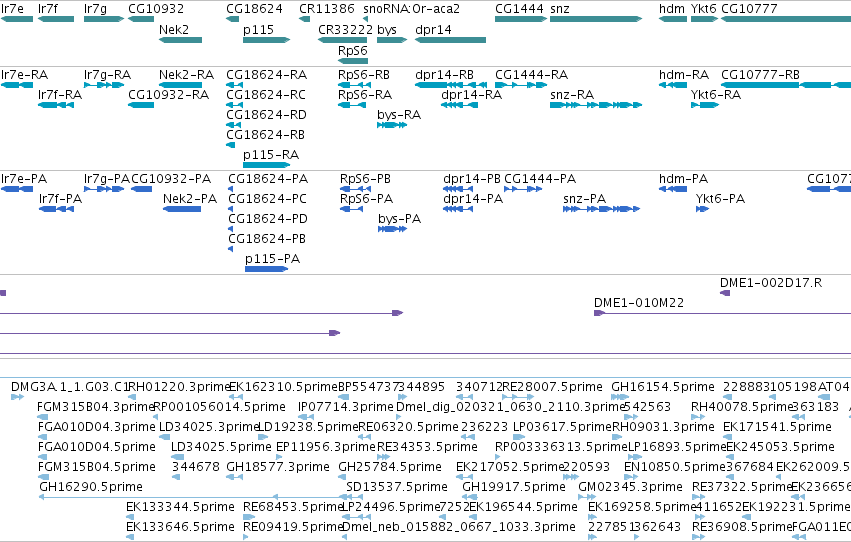Select the p115-PA protein feature

[266, 269]
